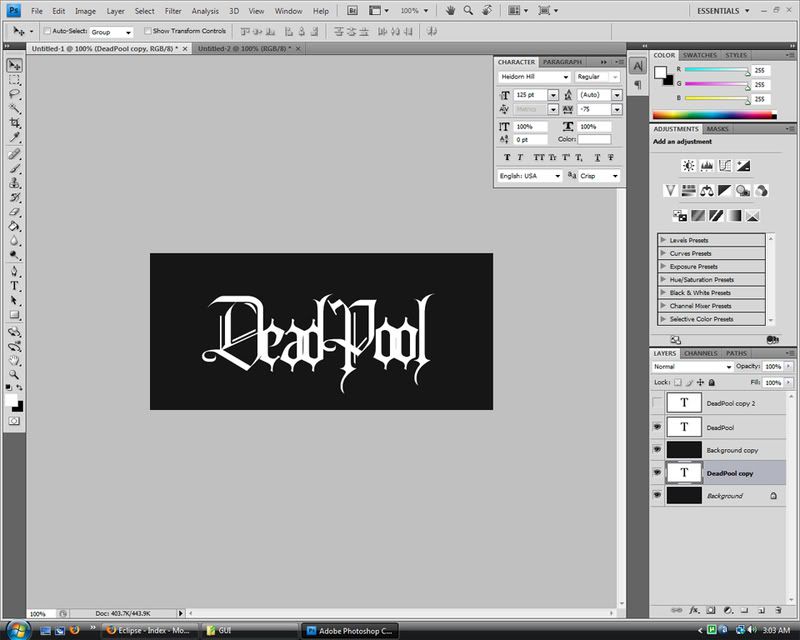Select the DeadPool copy 2 layer thumbnail

point(684,403)
